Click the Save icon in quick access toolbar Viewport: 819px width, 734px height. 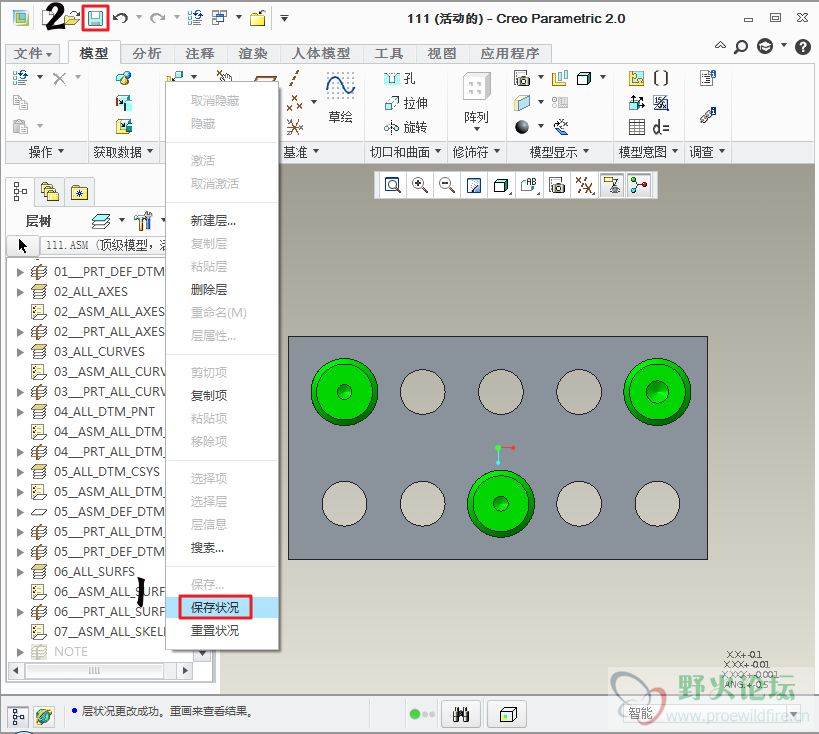(x=95, y=19)
